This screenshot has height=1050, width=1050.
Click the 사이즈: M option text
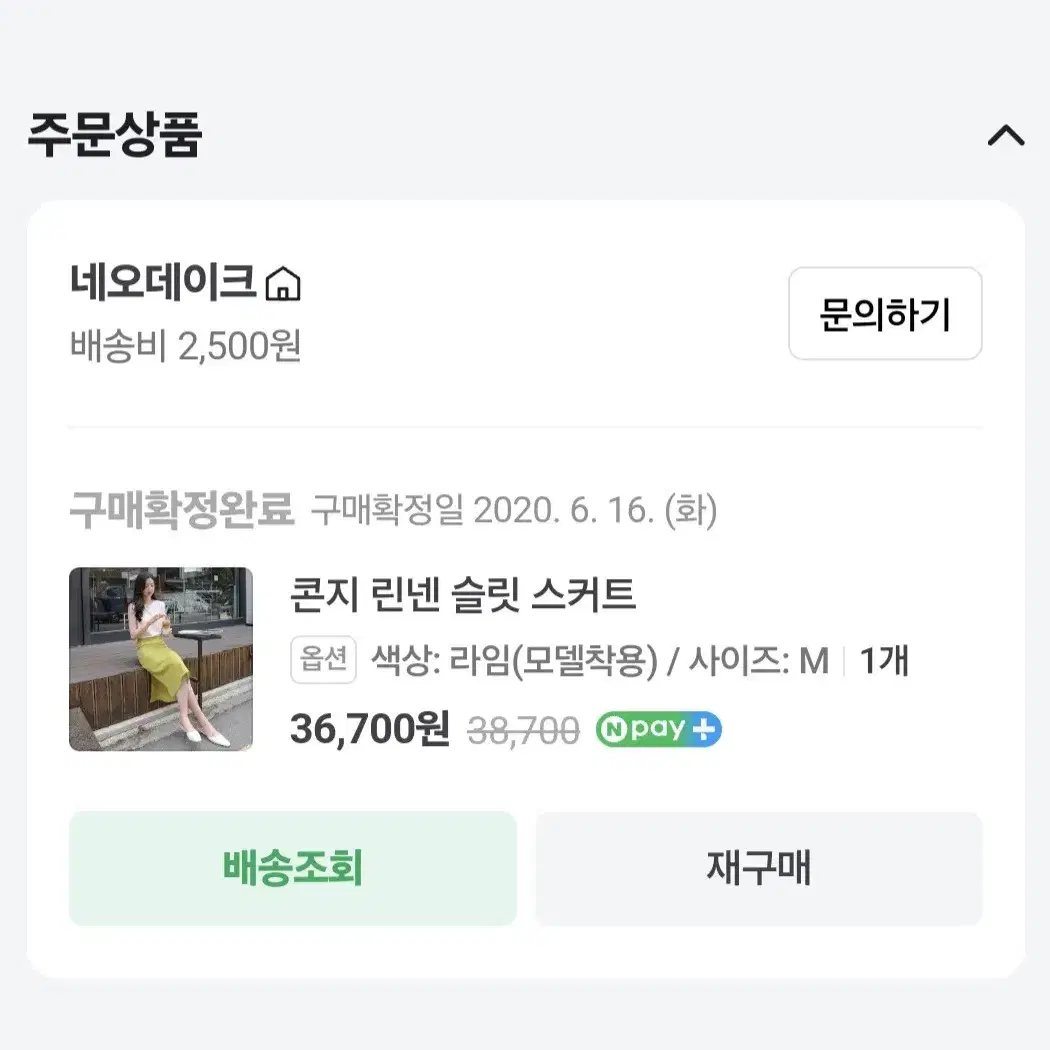759,661
